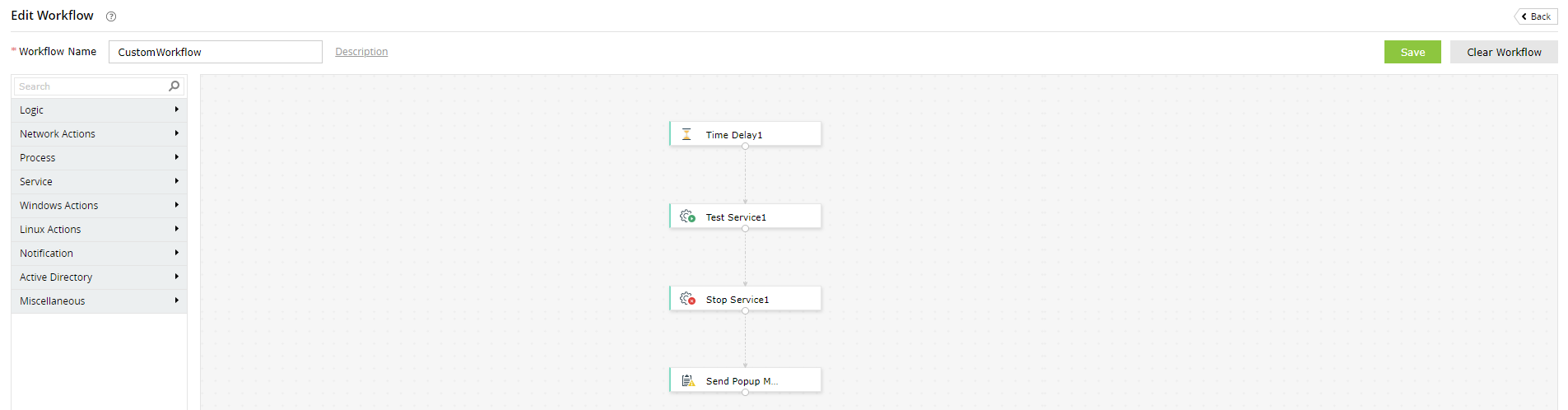
Task: Open the Description link
Action: point(361,52)
